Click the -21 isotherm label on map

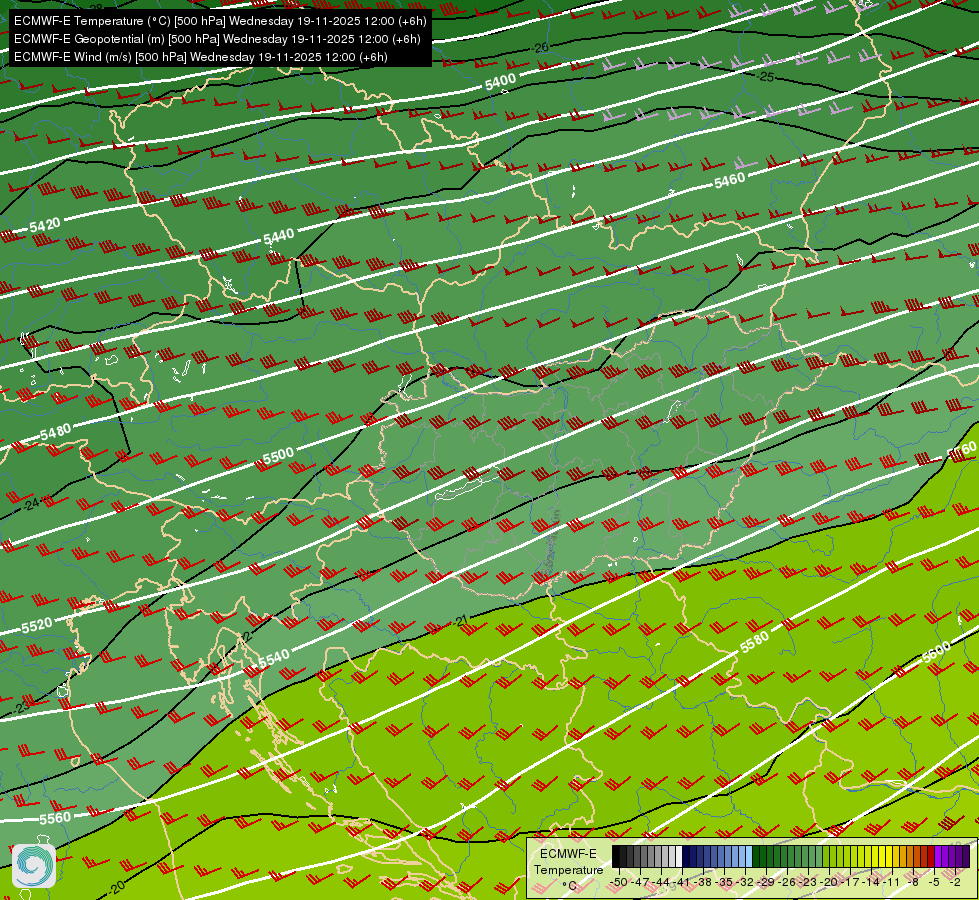461,621
